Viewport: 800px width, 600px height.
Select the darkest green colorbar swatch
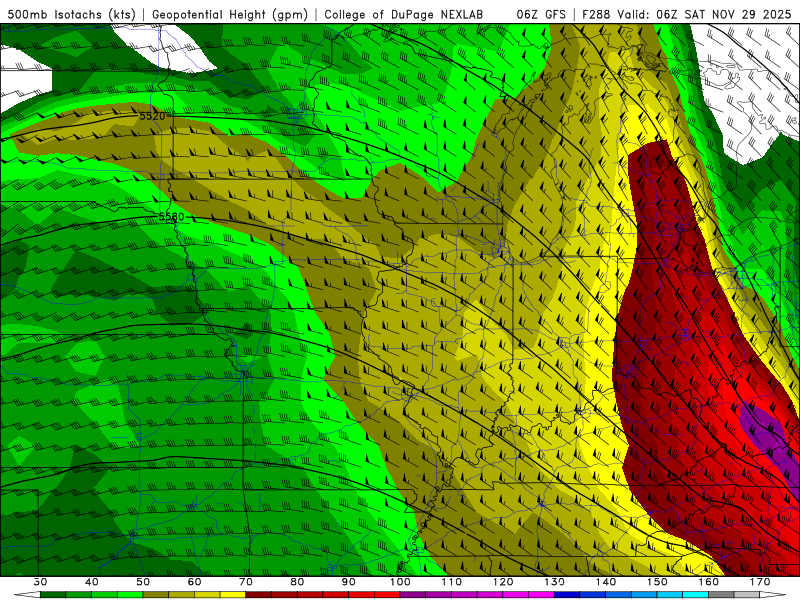[x=53, y=595]
